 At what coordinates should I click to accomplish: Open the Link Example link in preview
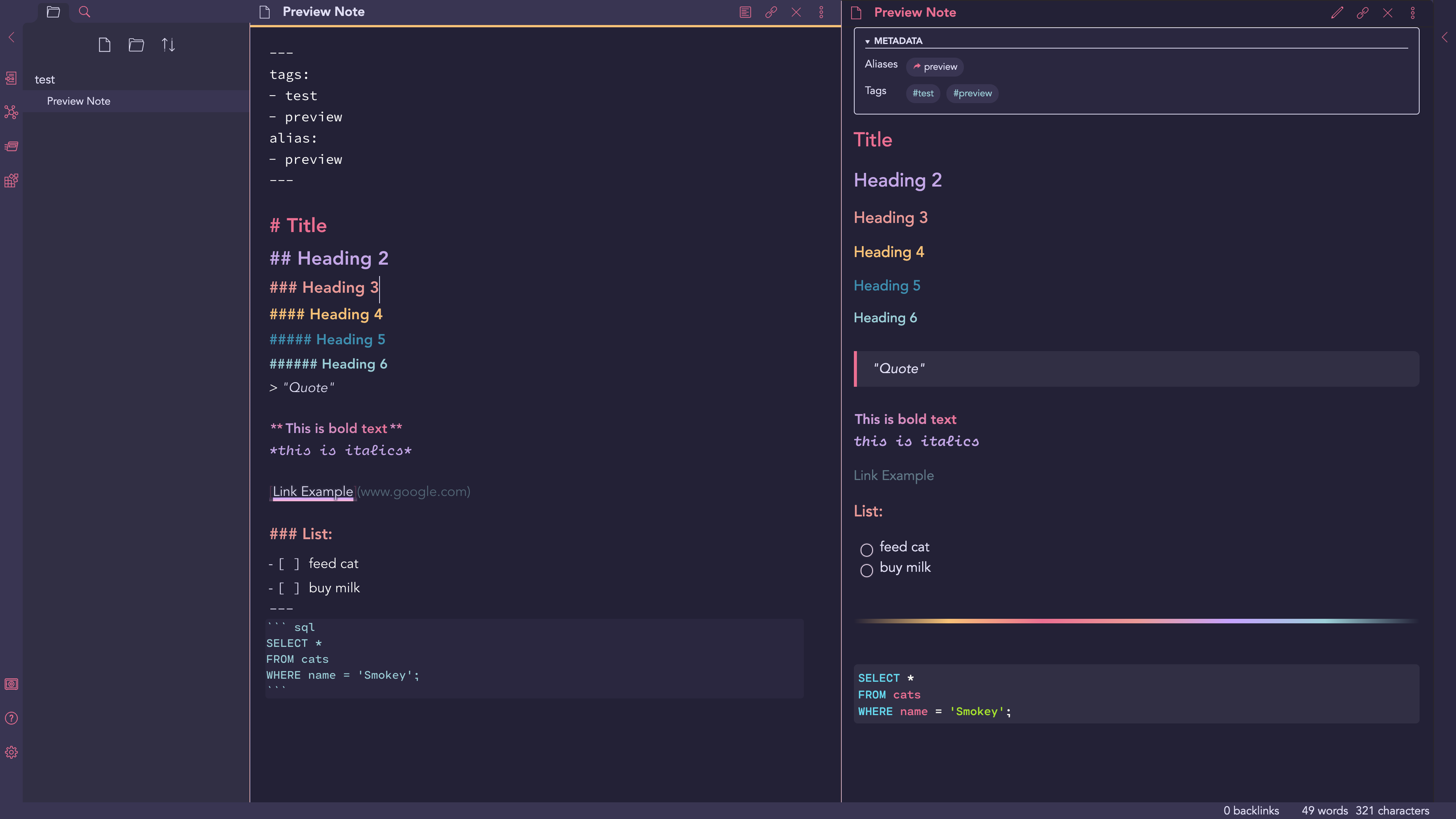click(x=893, y=475)
